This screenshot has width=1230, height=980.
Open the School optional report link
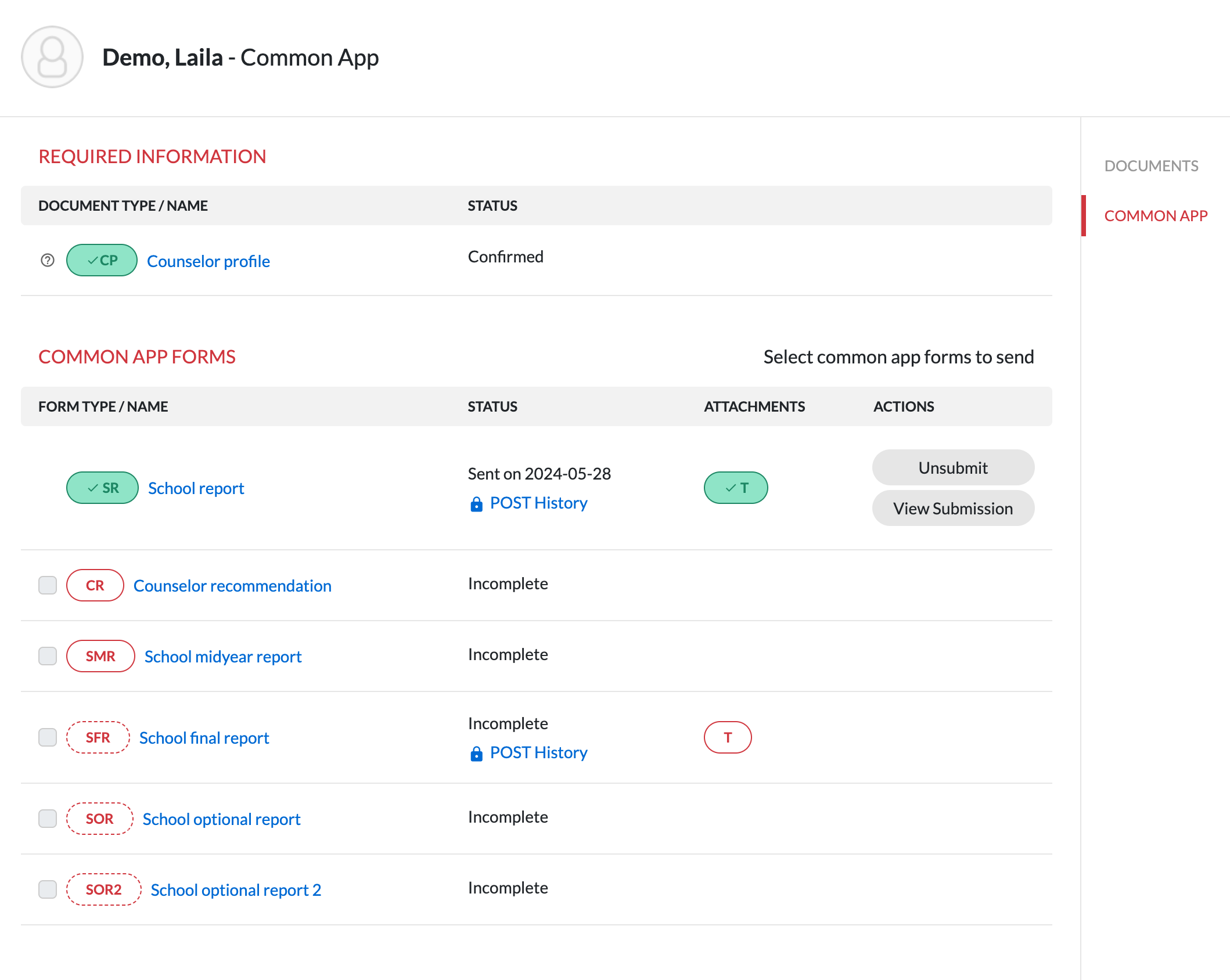(x=221, y=819)
